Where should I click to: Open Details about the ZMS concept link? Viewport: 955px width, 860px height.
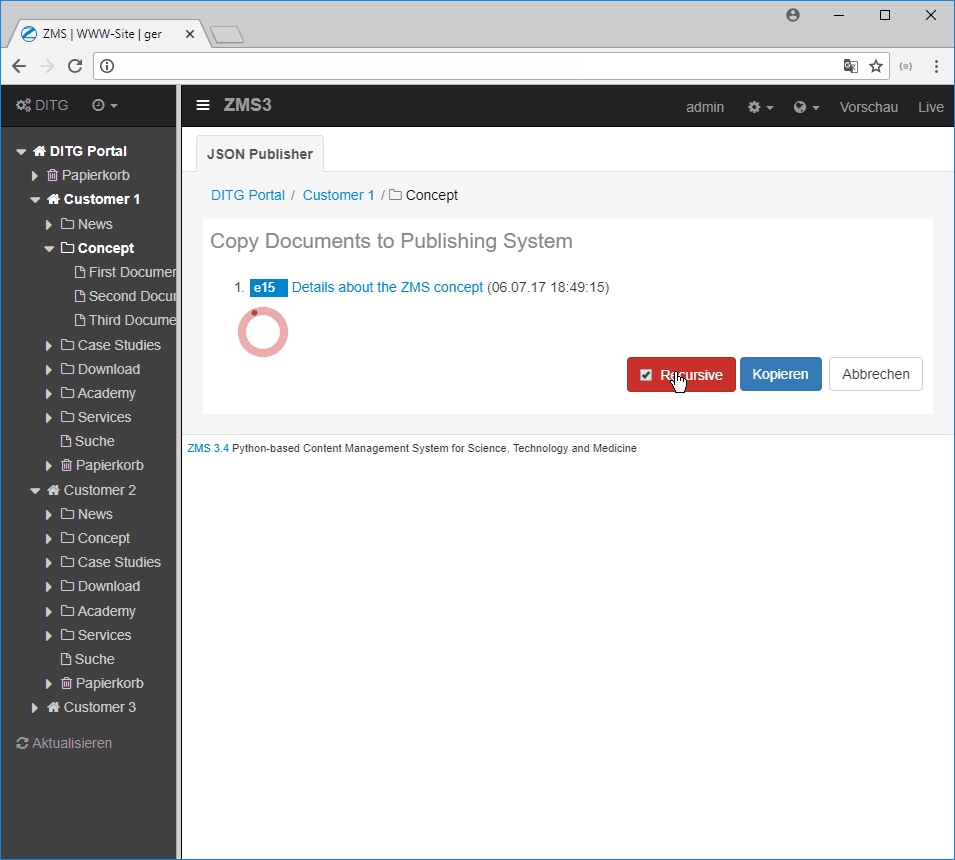tap(387, 287)
